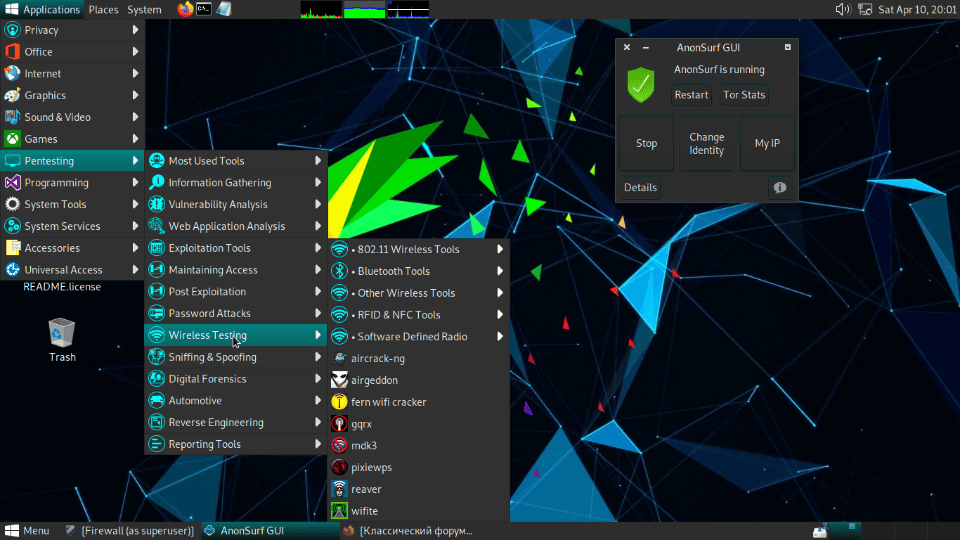Open Software Defined Radio submenu
Viewport: 960px width, 540px height.
[x=419, y=337]
